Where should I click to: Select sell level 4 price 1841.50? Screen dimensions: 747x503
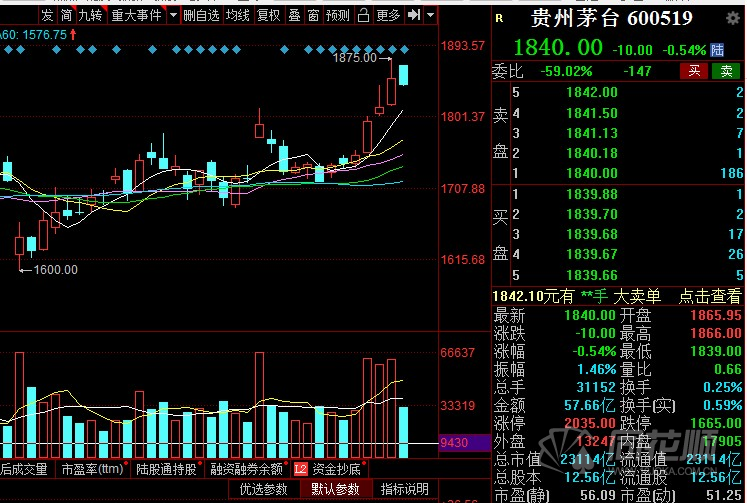coord(592,113)
